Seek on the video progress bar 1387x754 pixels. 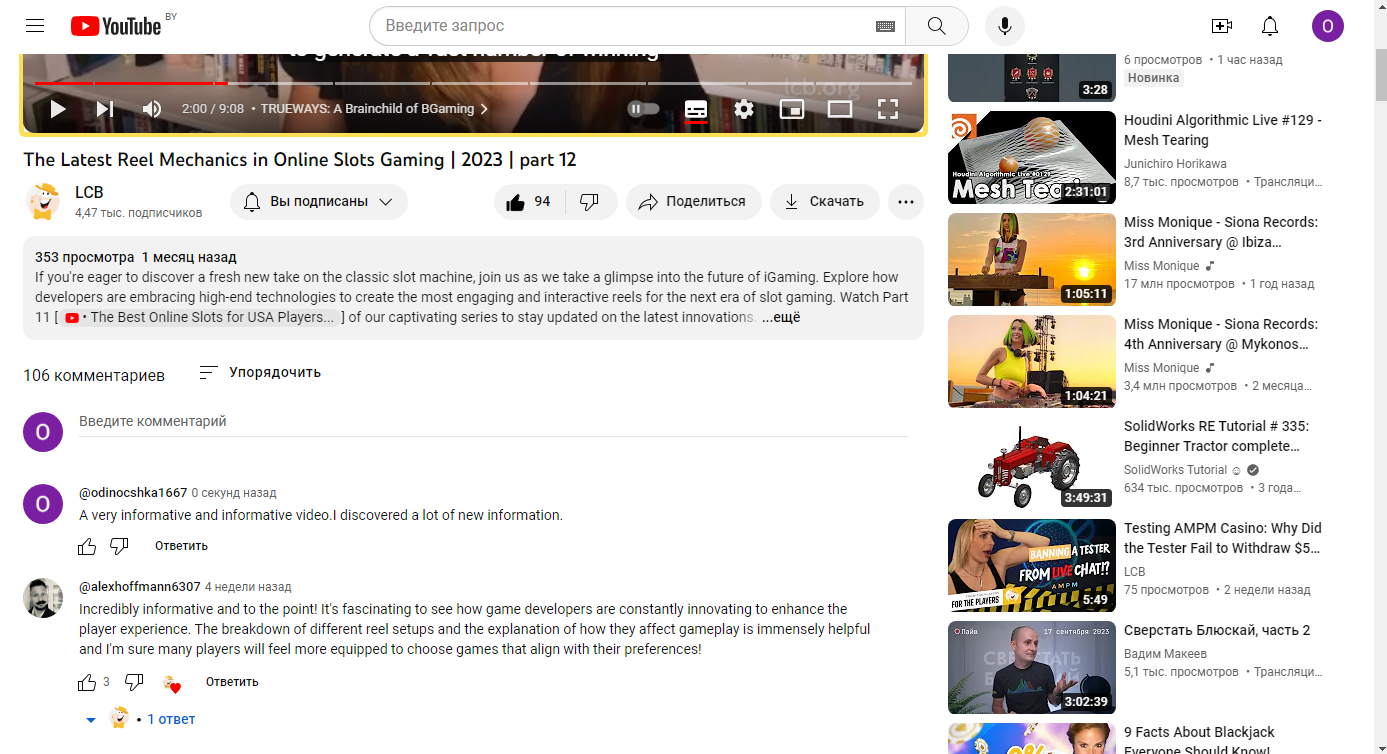[474, 83]
